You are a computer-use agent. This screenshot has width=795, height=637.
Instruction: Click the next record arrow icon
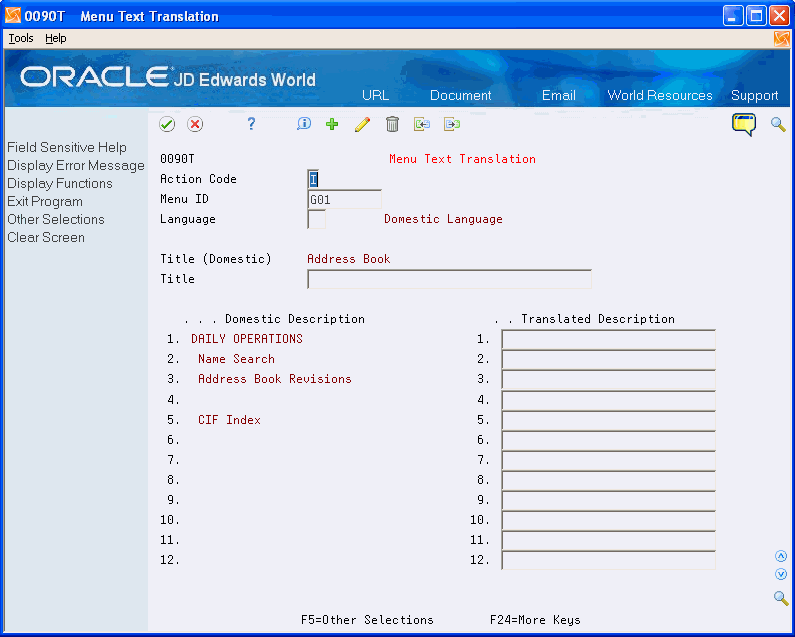coord(452,124)
